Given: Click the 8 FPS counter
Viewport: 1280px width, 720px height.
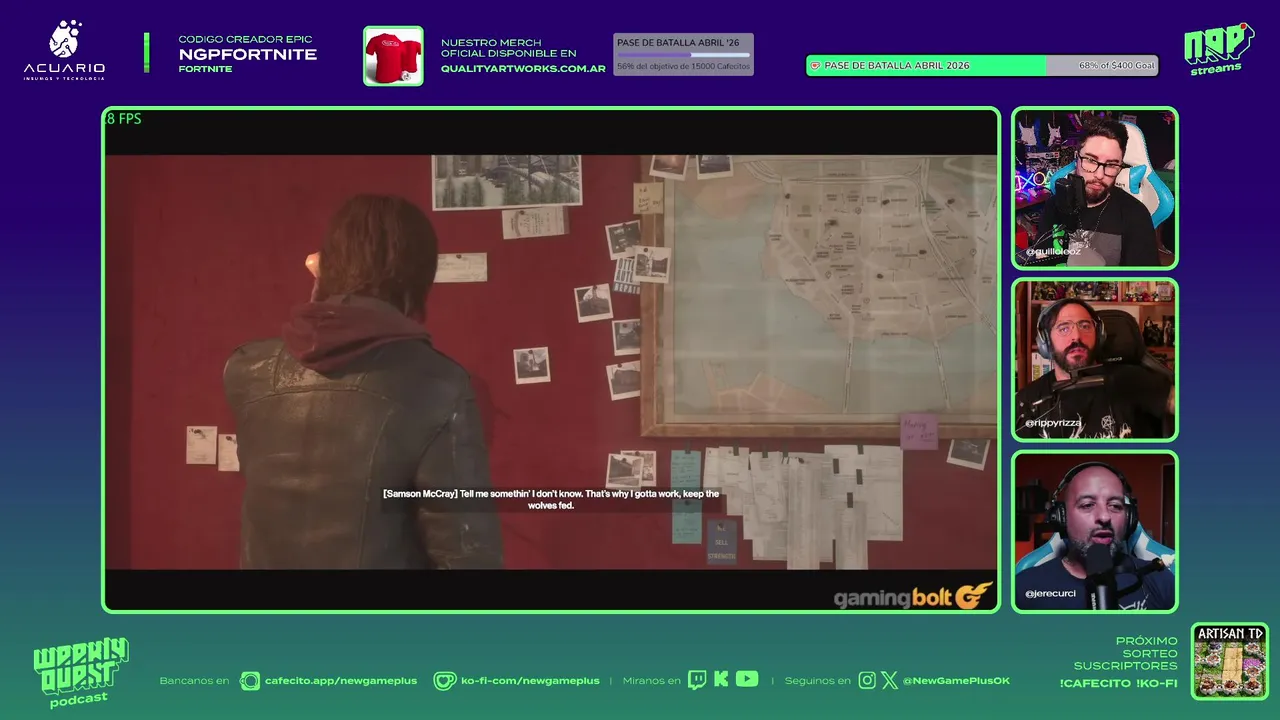Looking at the screenshot, I should click(124, 119).
